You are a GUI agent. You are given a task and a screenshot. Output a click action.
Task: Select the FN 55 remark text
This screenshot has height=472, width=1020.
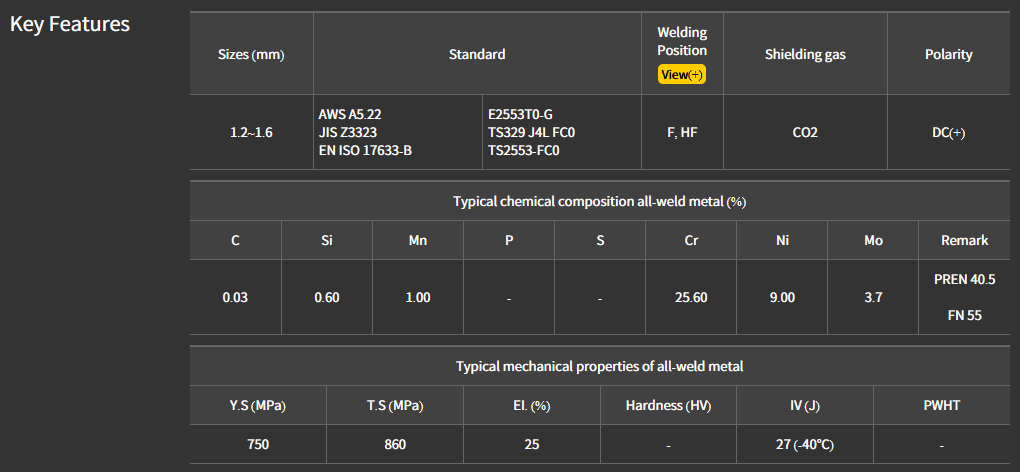tap(964, 316)
